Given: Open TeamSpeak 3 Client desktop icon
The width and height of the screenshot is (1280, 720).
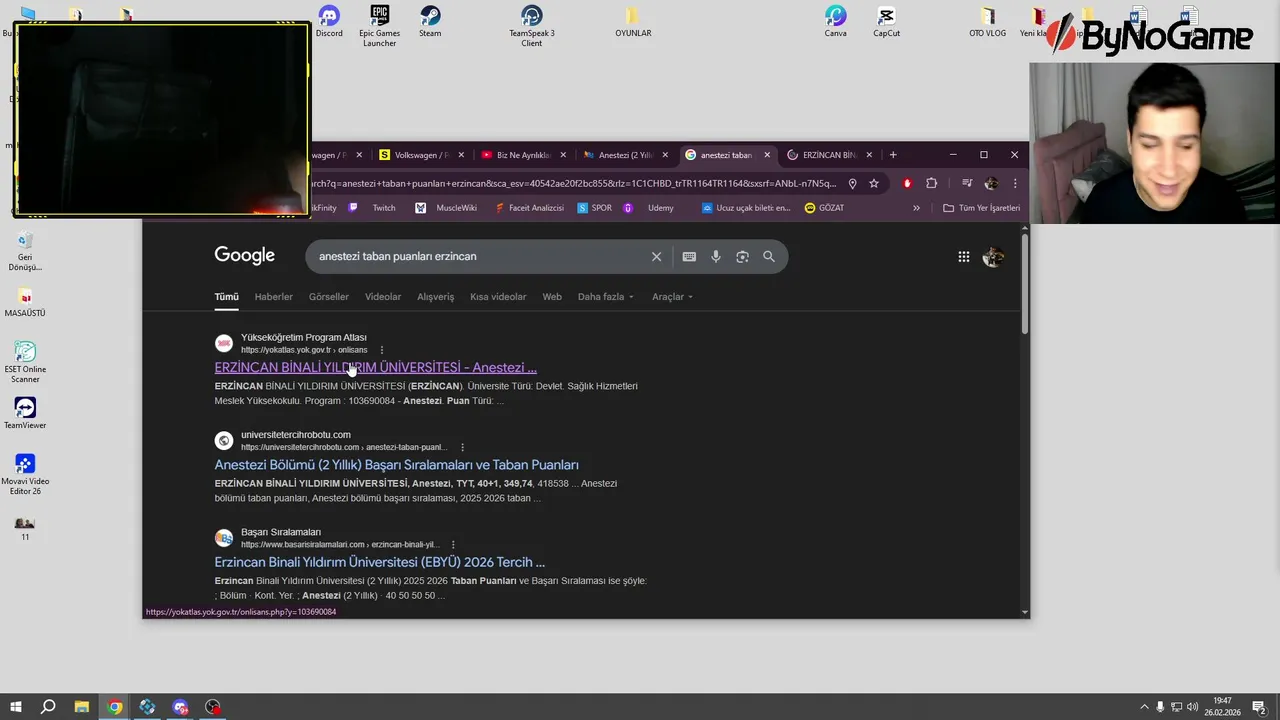Looking at the screenshot, I should pyautogui.click(x=532, y=26).
